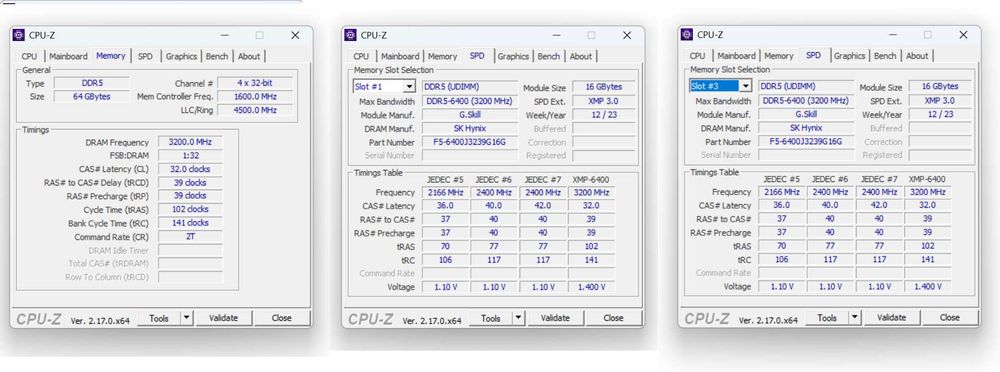1000x372 pixels.
Task: Click CPU-Z app icon in middle window title bar
Action: [x=351, y=35]
